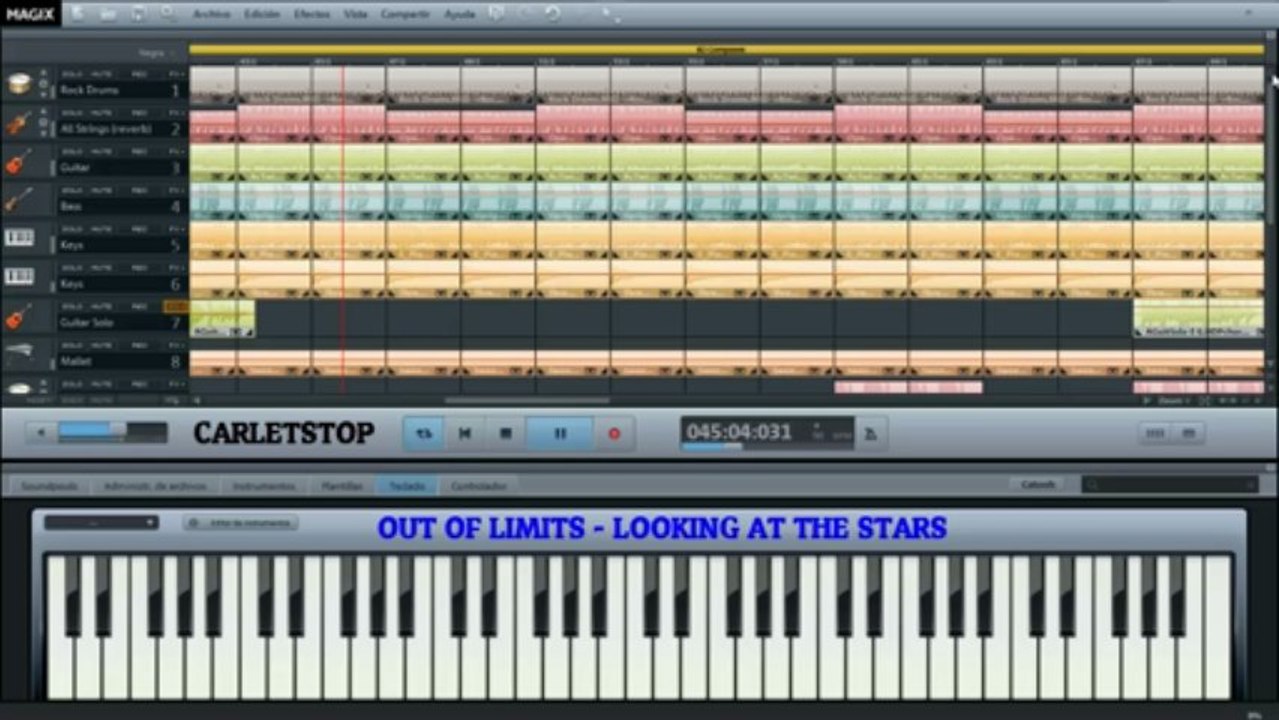The image size is (1279, 720).
Task: Click the Bass track instrument icon
Action: 19,200
